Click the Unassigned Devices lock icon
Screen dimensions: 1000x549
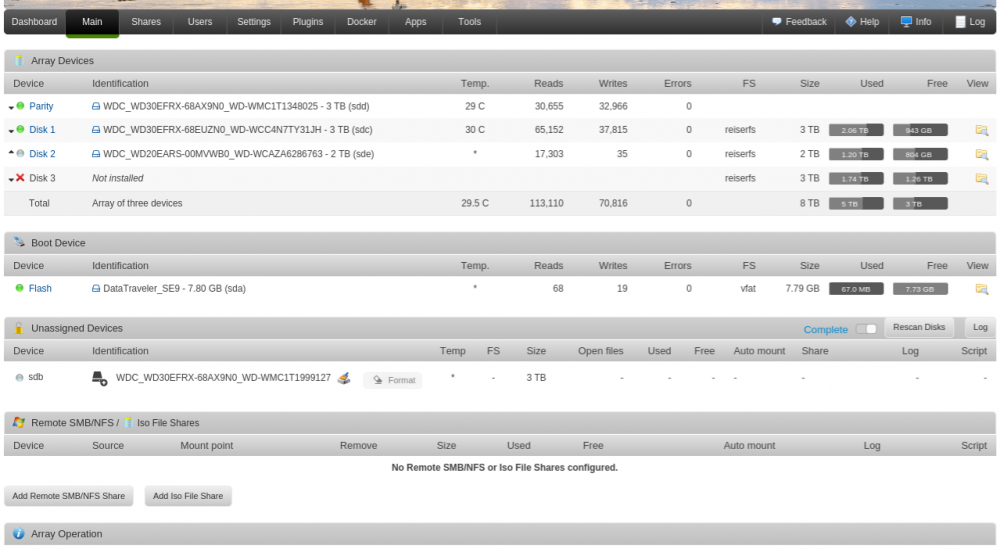[x=18, y=328]
